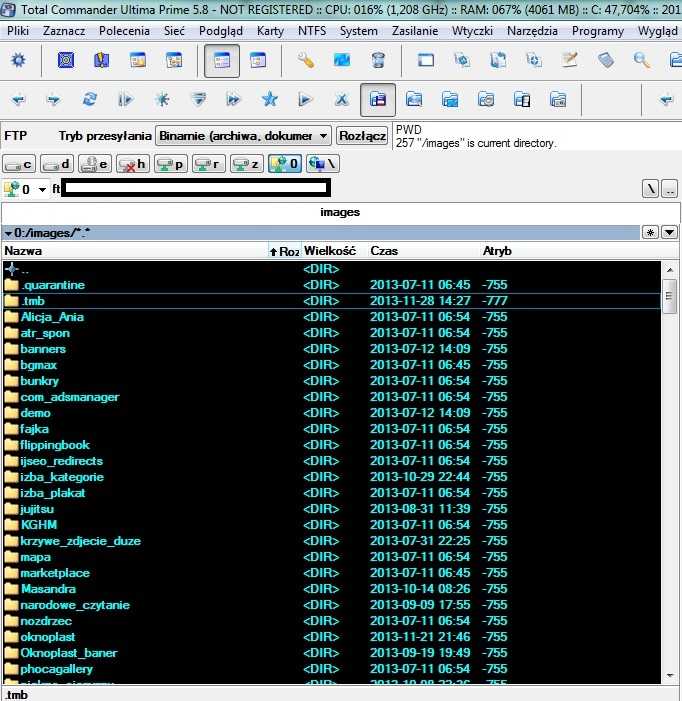This screenshot has height=701, width=682.
Task: Click the blue monitor graph icon
Action: point(342,60)
